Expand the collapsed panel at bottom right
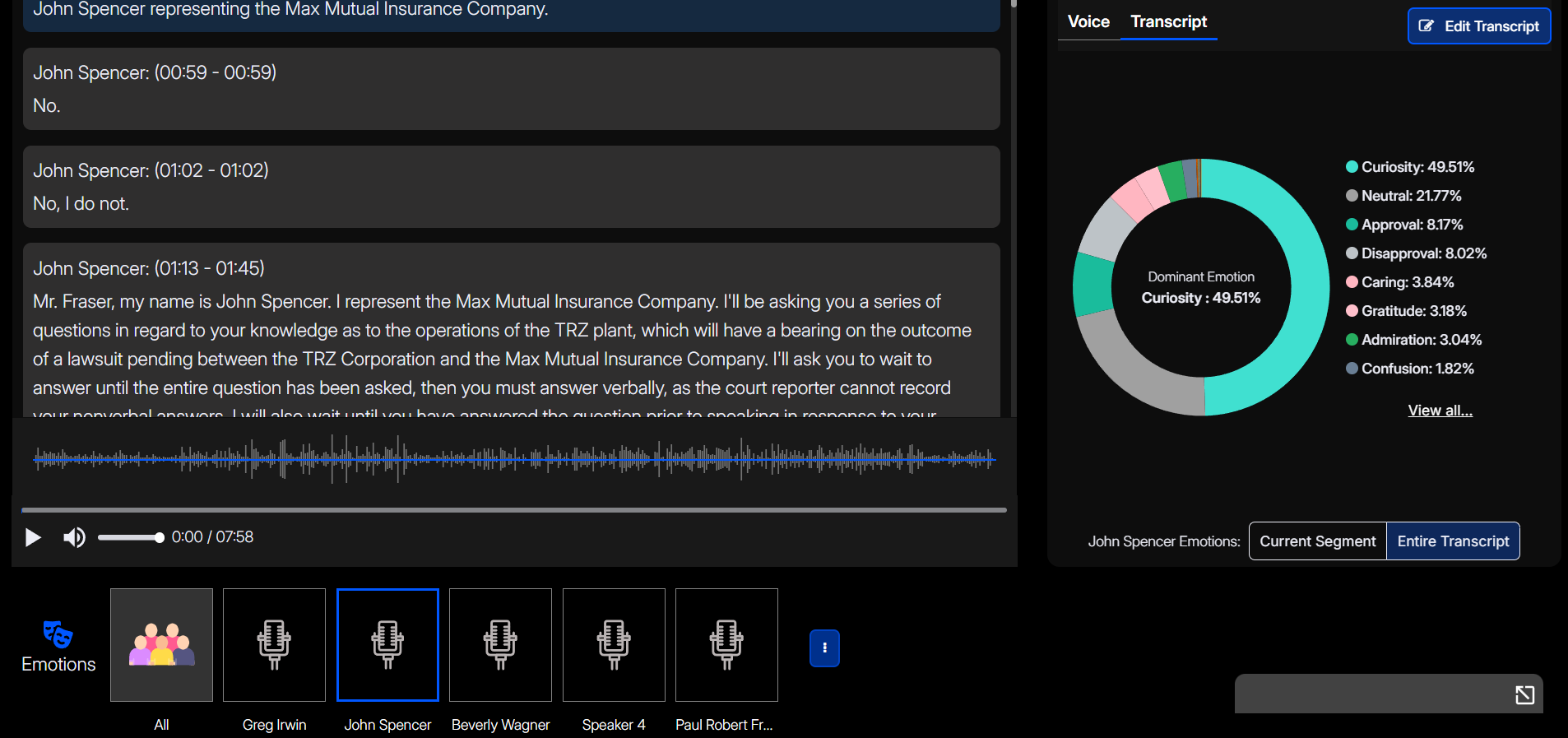Viewport: 1568px width, 738px height. point(1524,695)
